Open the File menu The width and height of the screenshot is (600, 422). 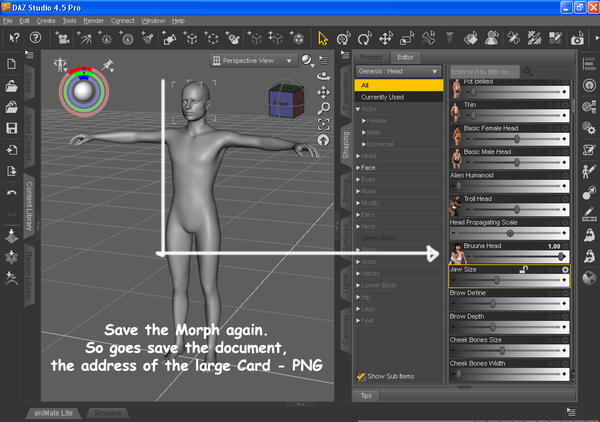(8, 21)
